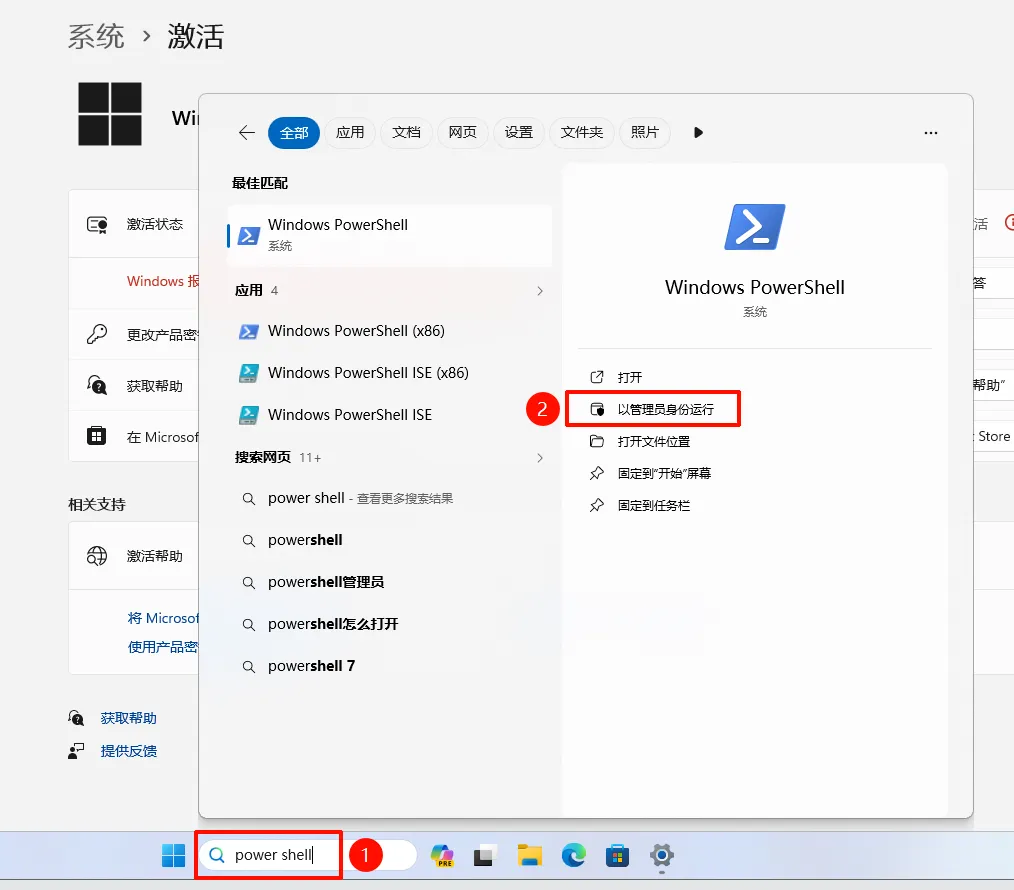Click the 激活帮助 globe icon
This screenshot has width=1014, height=890.
click(x=97, y=556)
